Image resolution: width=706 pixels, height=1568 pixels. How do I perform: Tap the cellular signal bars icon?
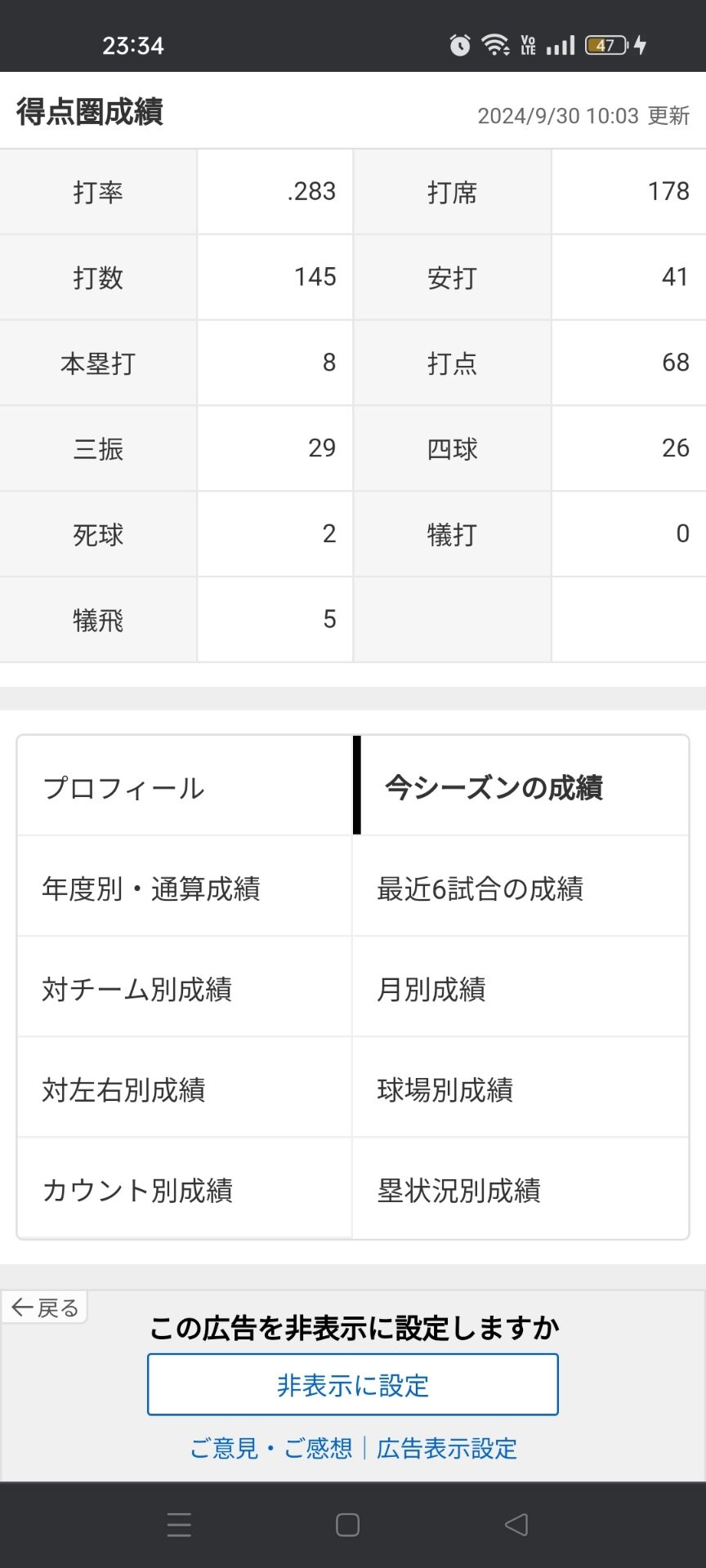click(x=561, y=45)
